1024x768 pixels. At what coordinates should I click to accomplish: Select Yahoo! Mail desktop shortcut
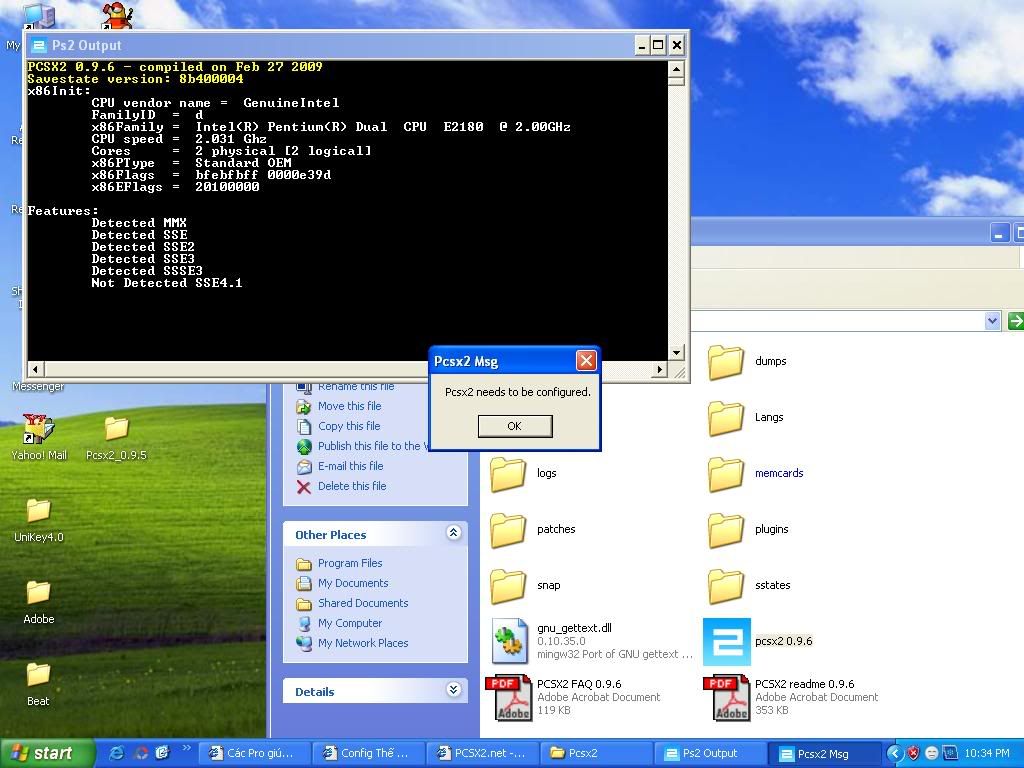[39, 438]
